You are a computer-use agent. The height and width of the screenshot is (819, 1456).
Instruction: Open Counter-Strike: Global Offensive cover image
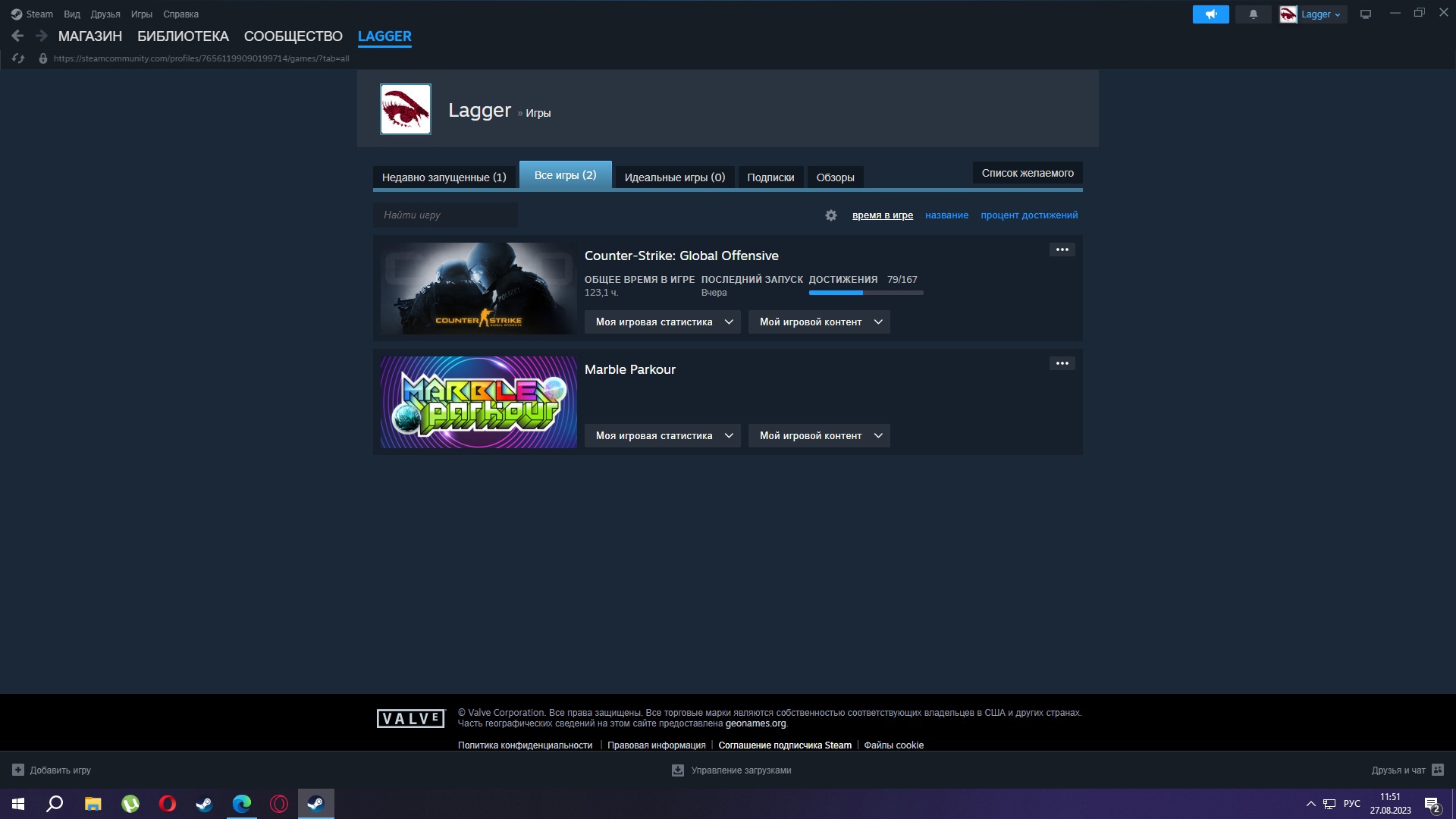pyautogui.click(x=479, y=288)
